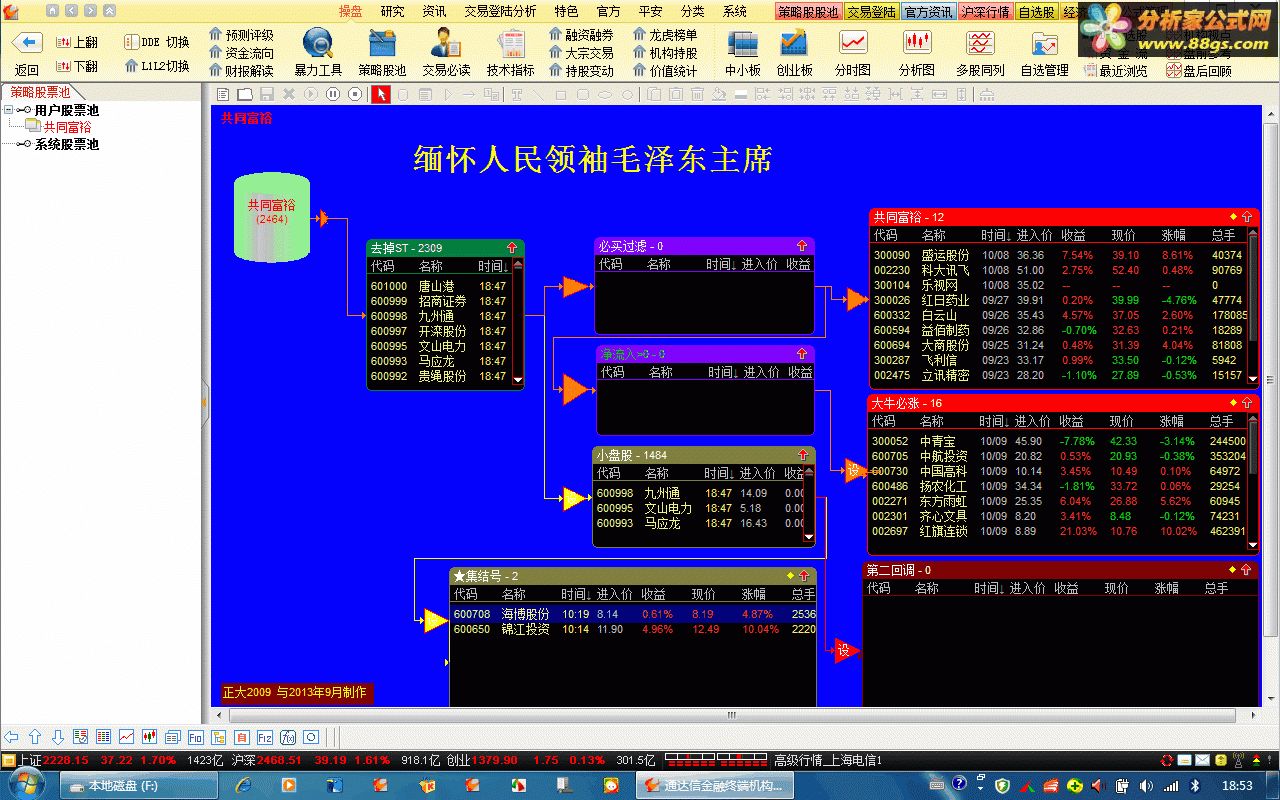Show the 分析图 candlestick chart
Image resolution: width=1280 pixels, height=800 pixels.
[x=917, y=43]
